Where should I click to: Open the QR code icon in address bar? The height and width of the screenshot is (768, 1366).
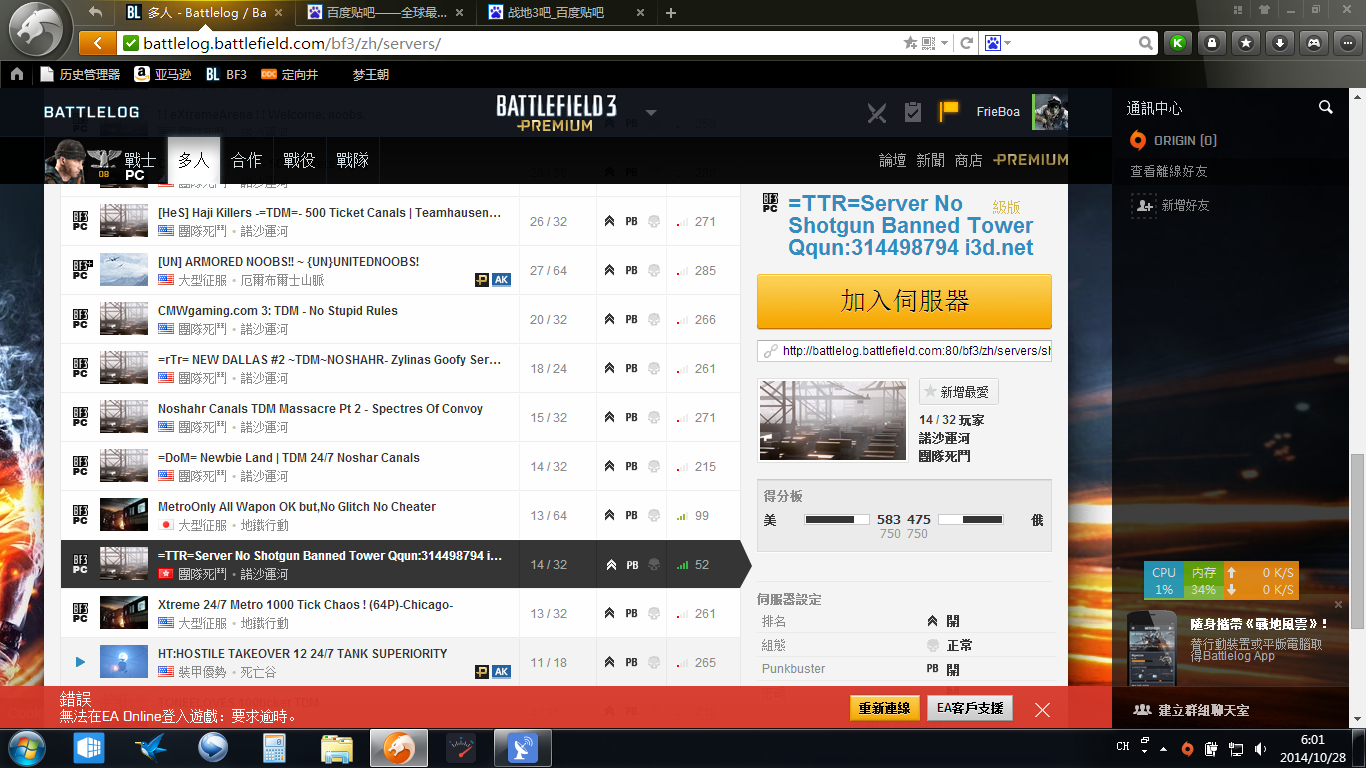coord(927,43)
